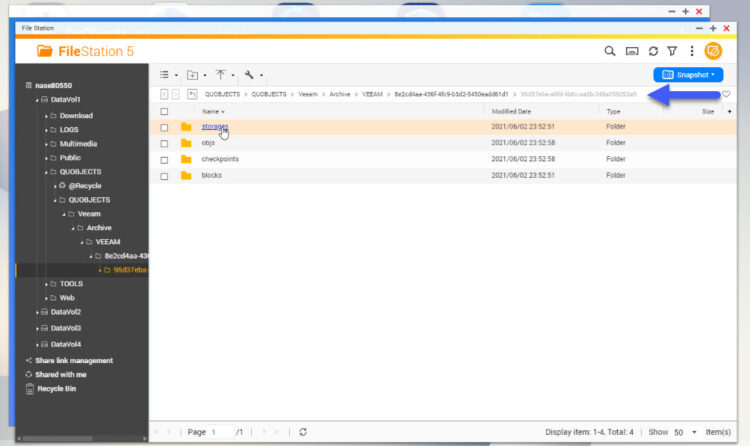Open the storages folder link
Image resolution: width=750 pixels, height=446 pixels.
pyautogui.click(x=215, y=126)
